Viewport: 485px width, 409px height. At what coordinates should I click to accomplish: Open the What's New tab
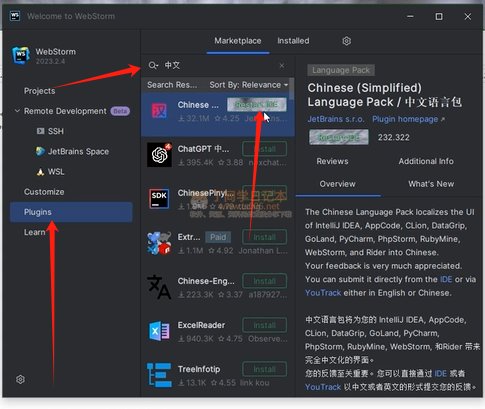pyautogui.click(x=431, y=184)
